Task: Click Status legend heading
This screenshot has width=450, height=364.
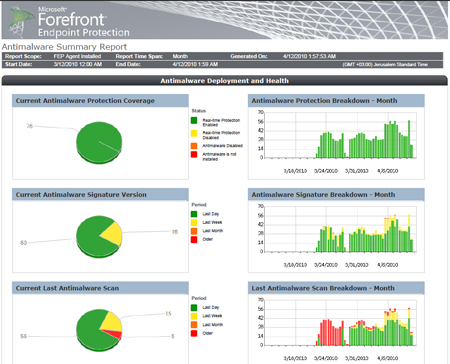Action: click(x=199, y=111)
